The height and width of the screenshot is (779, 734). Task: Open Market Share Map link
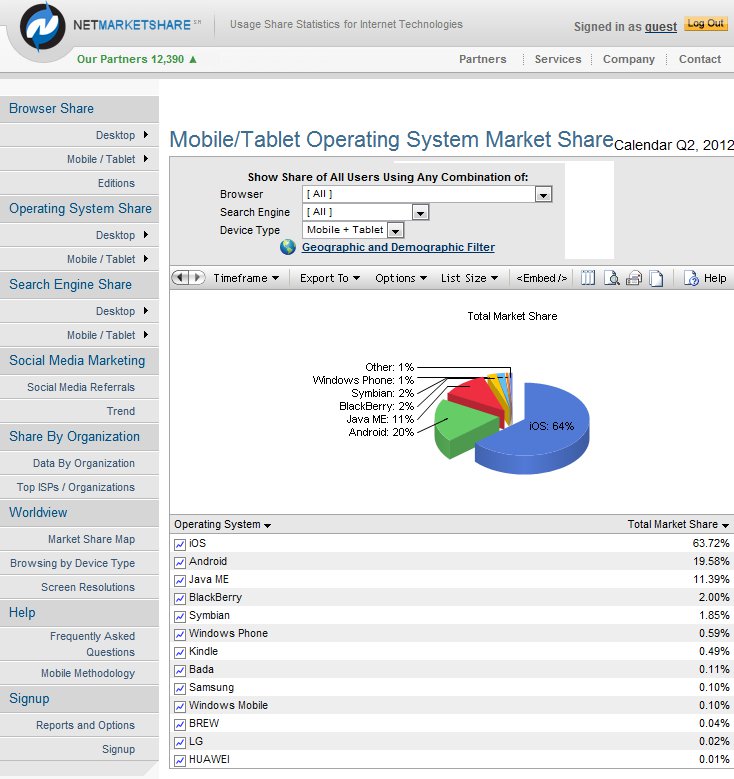coord(91,539)
